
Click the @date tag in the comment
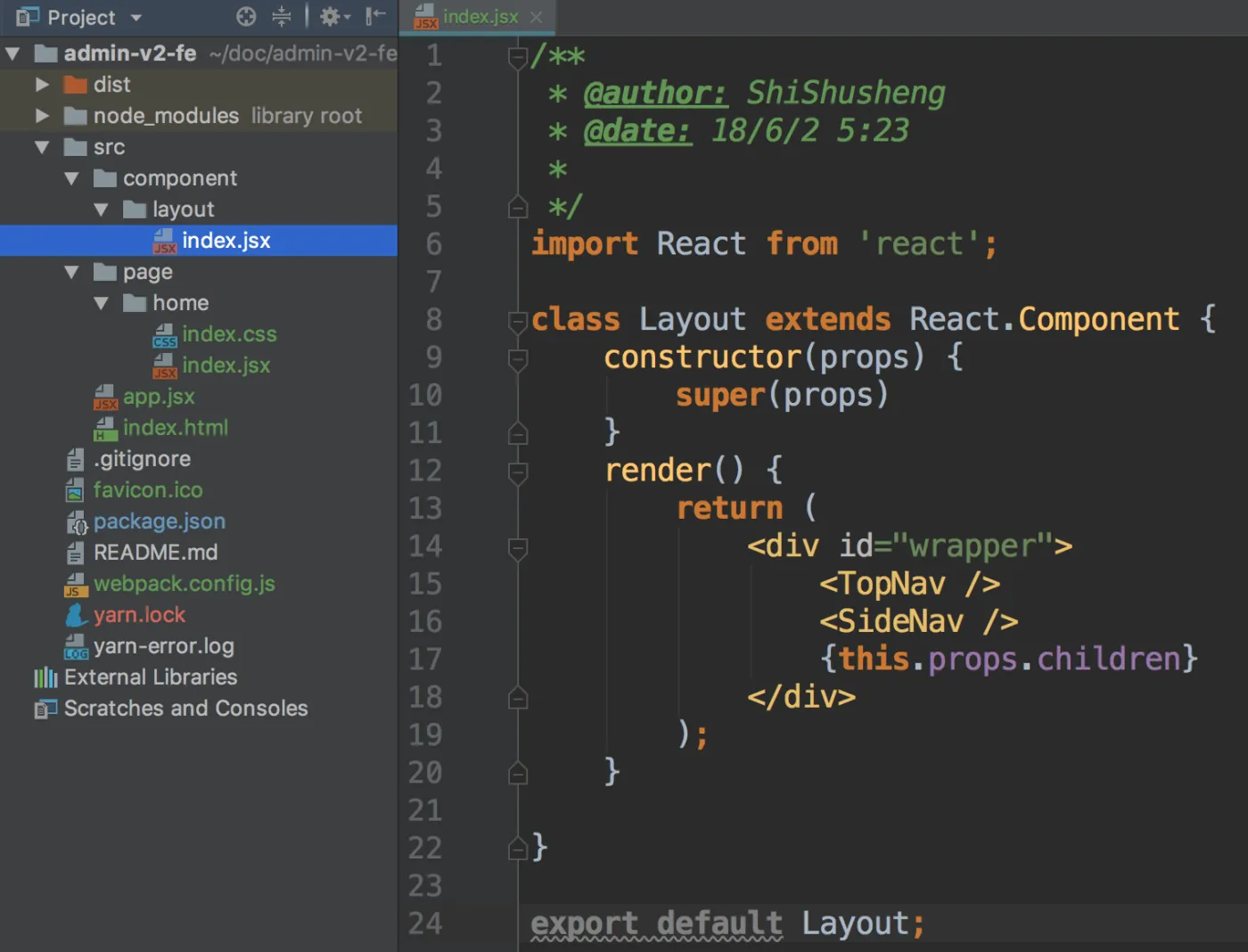(637, 131)
